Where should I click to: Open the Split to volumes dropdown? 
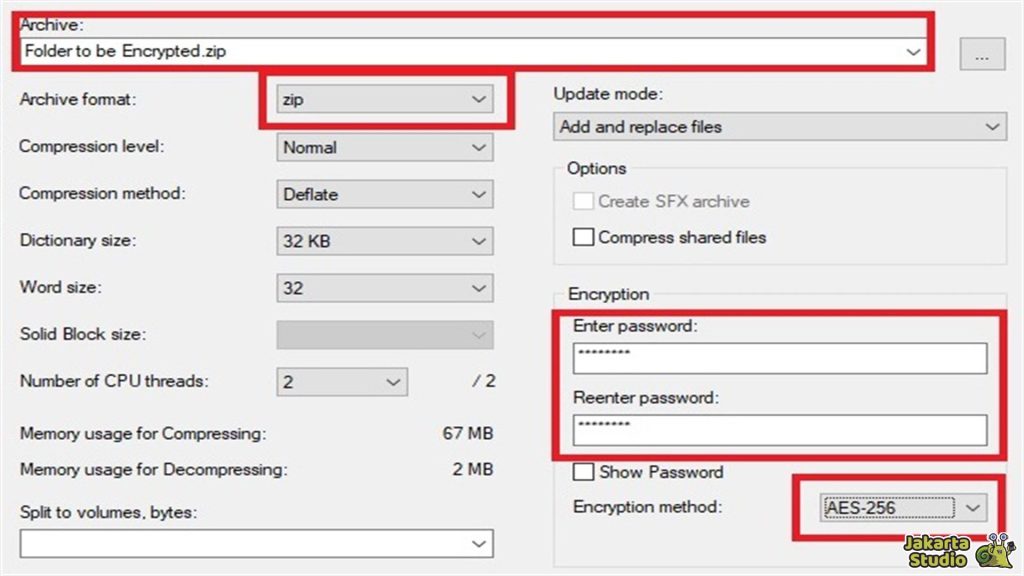[479, 543]
